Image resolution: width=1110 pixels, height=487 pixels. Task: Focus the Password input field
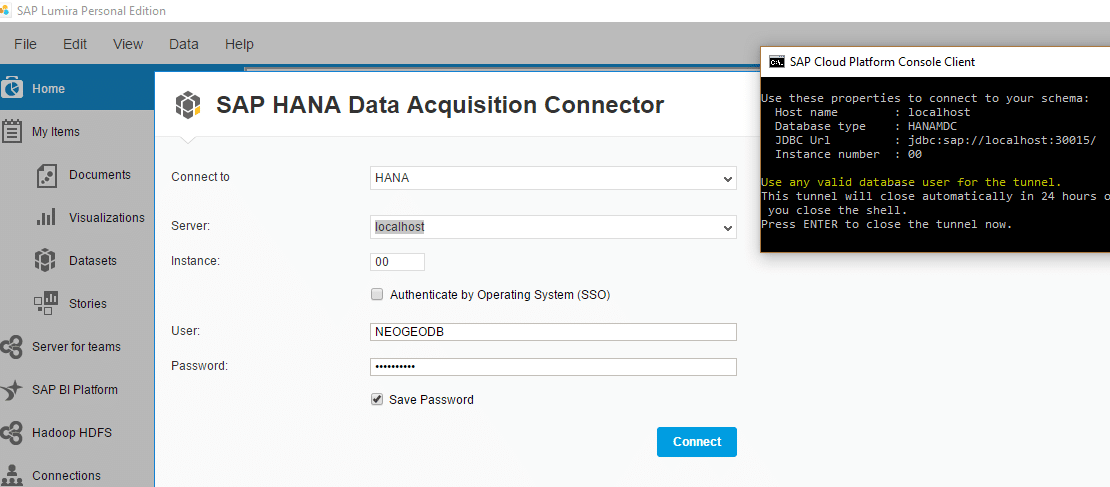tap(552, 367)
